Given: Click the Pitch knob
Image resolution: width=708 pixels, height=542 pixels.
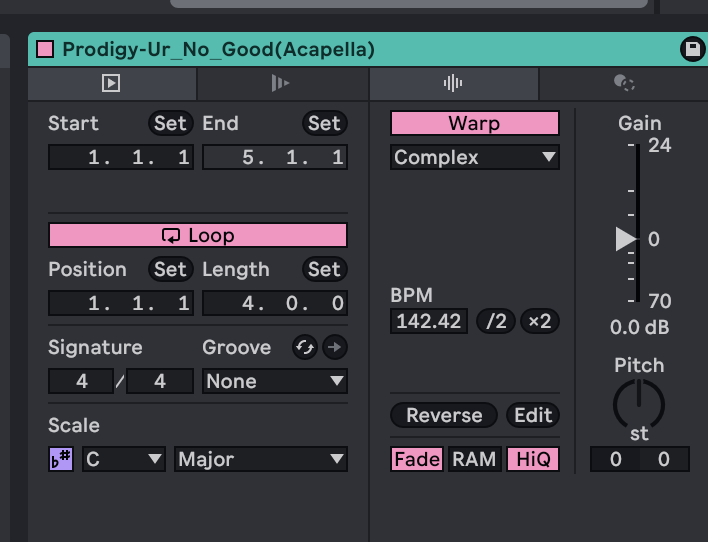Looking at the screenshot, I should (639, 403).
